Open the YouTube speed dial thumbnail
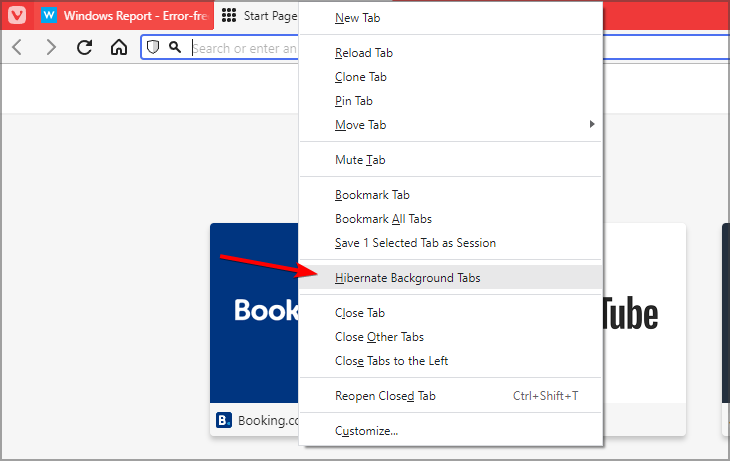This screenshot has width=730, height=461. [644, 313]
